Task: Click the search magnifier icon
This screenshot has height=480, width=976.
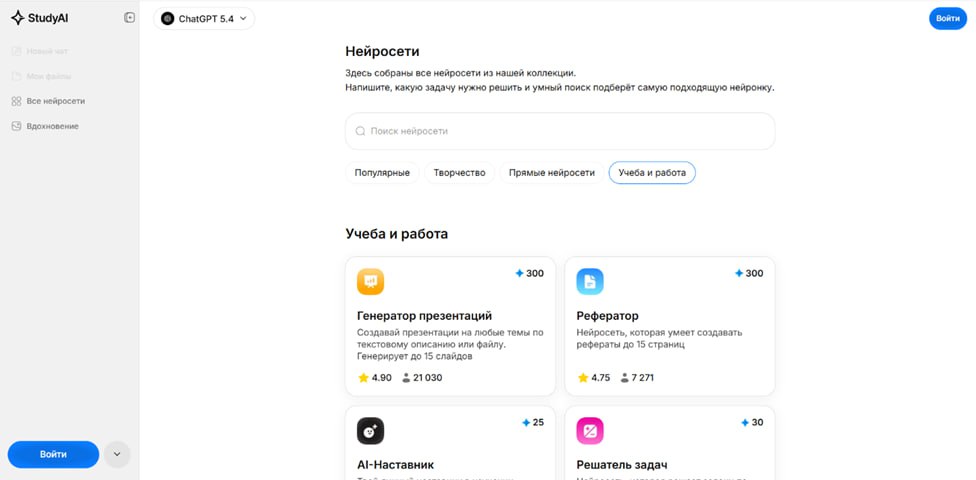Action: 361,131
